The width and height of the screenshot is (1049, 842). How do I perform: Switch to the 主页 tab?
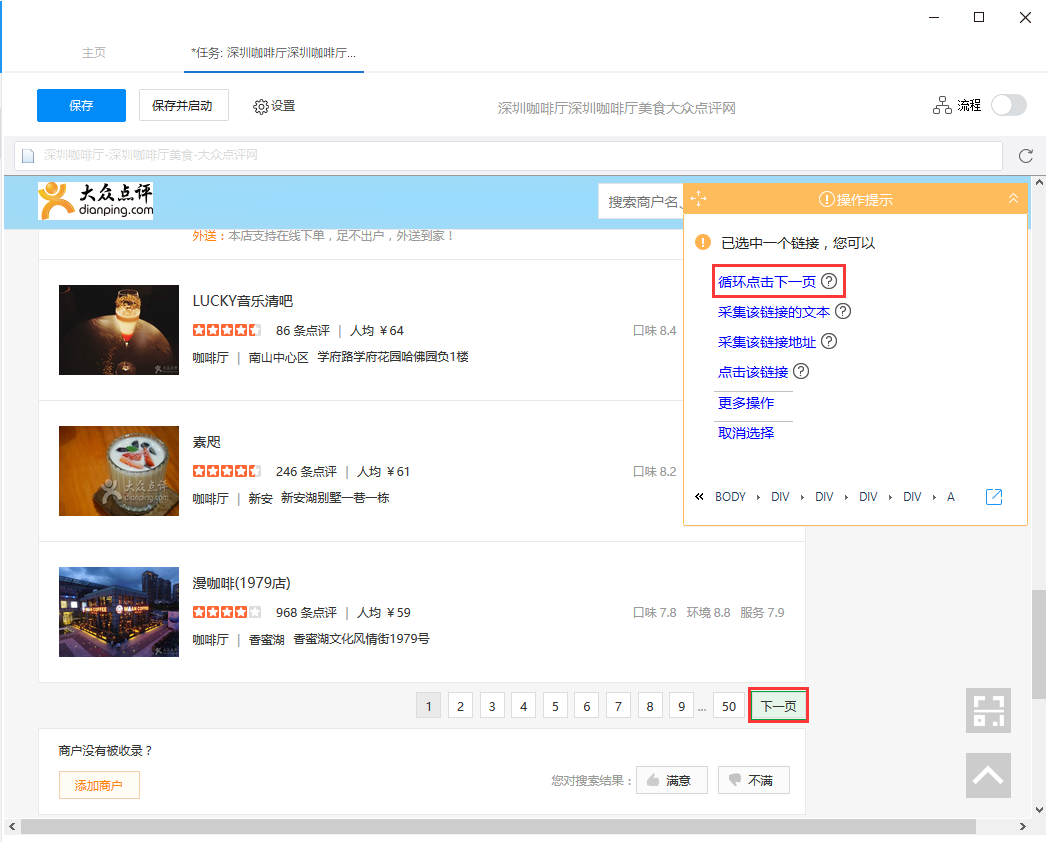click(x=94, y=53)
